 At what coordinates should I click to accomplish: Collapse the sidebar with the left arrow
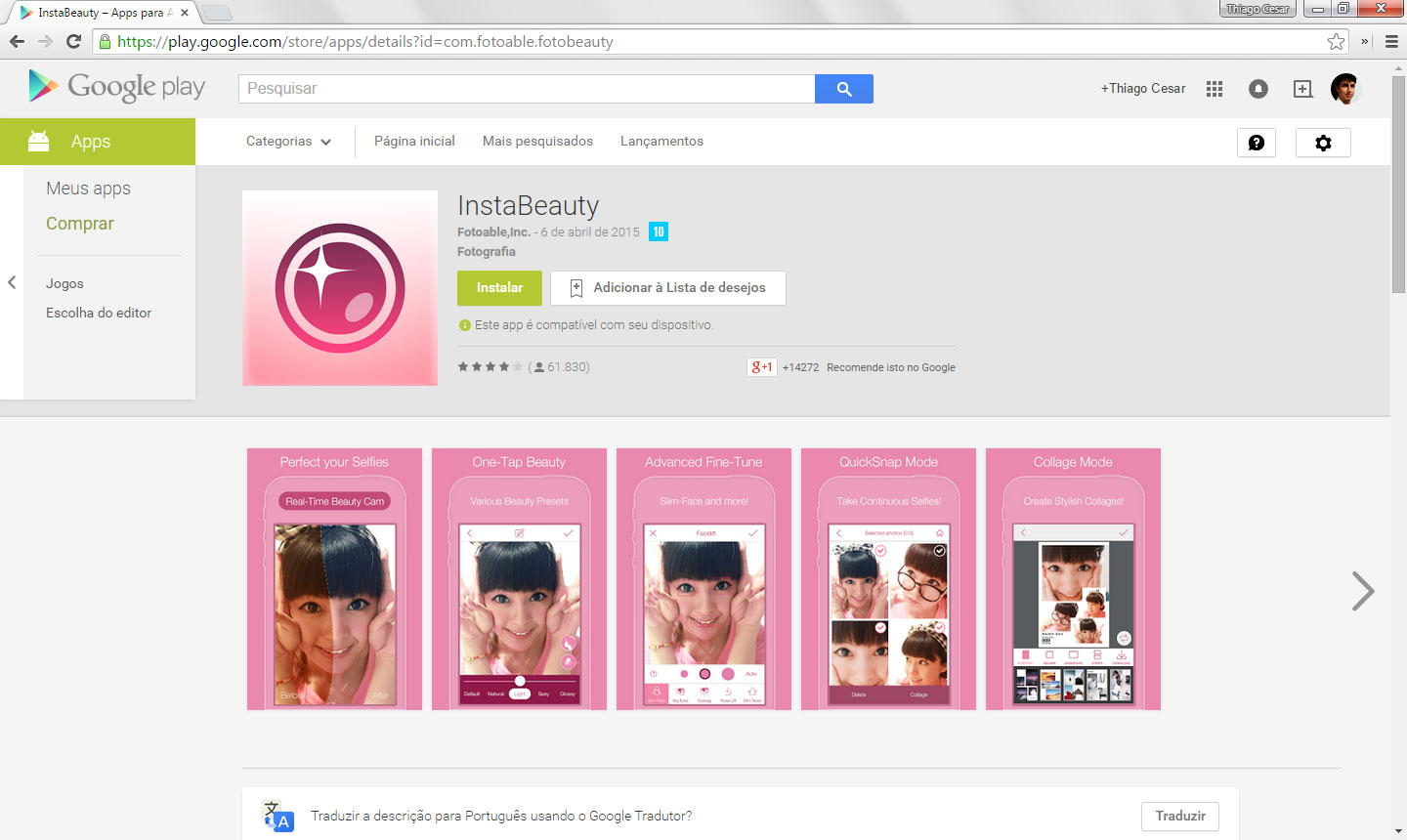(12, 282)
